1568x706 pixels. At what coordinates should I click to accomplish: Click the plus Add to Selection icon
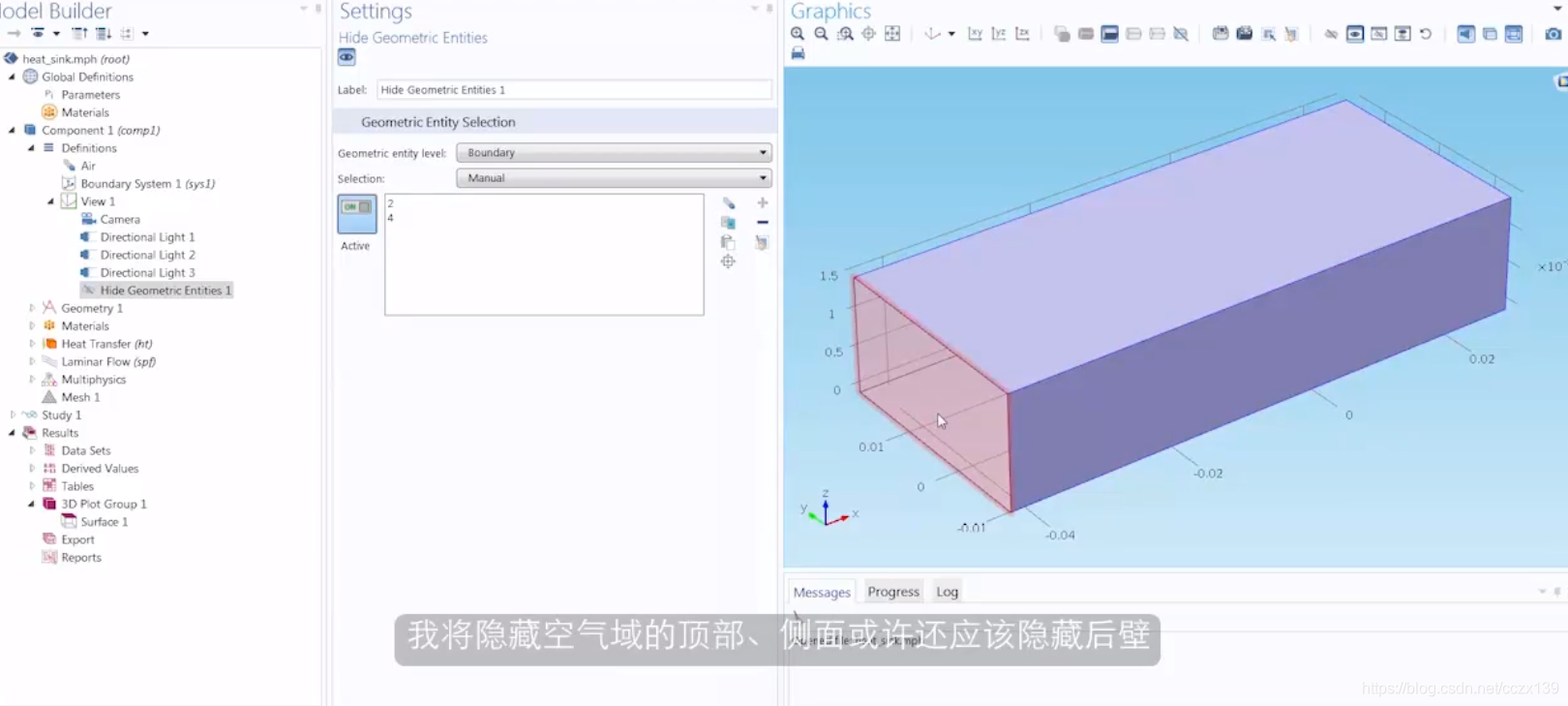click(x=763, y=202)
